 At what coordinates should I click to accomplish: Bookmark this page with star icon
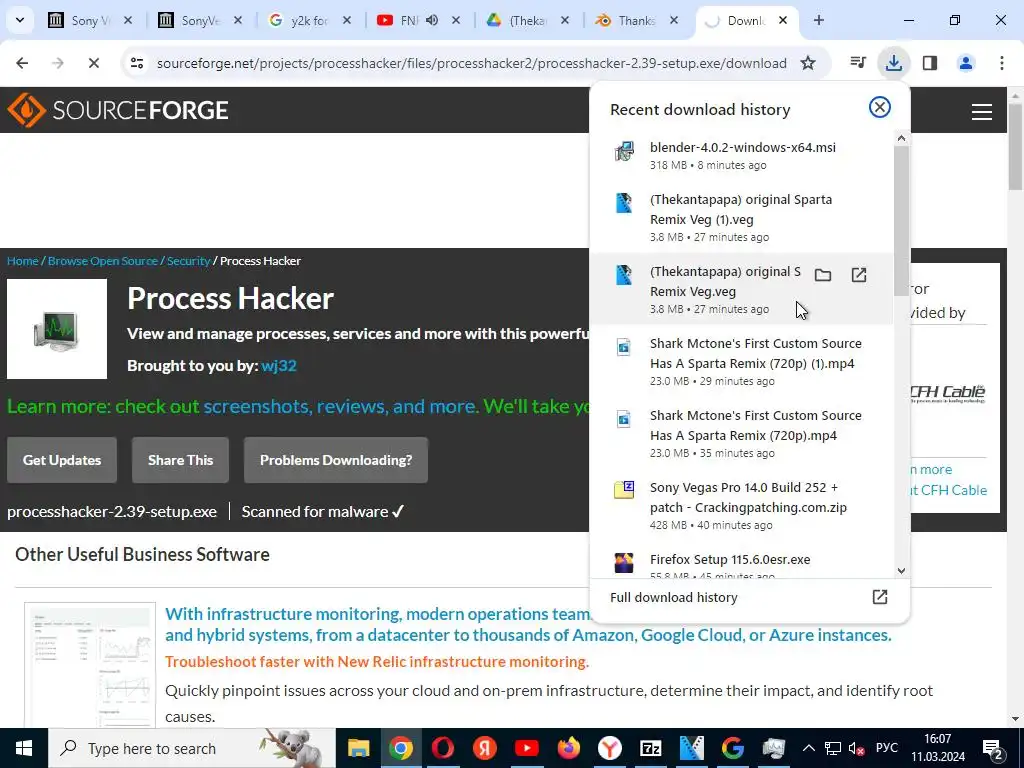coord(808,63)
